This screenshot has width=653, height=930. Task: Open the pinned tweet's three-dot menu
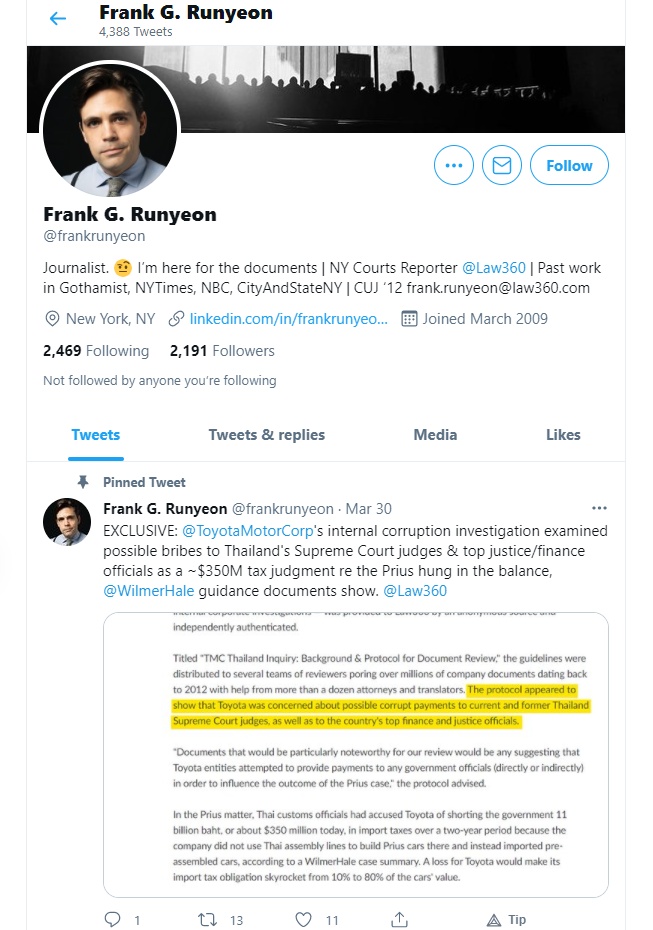click(600, 508)
